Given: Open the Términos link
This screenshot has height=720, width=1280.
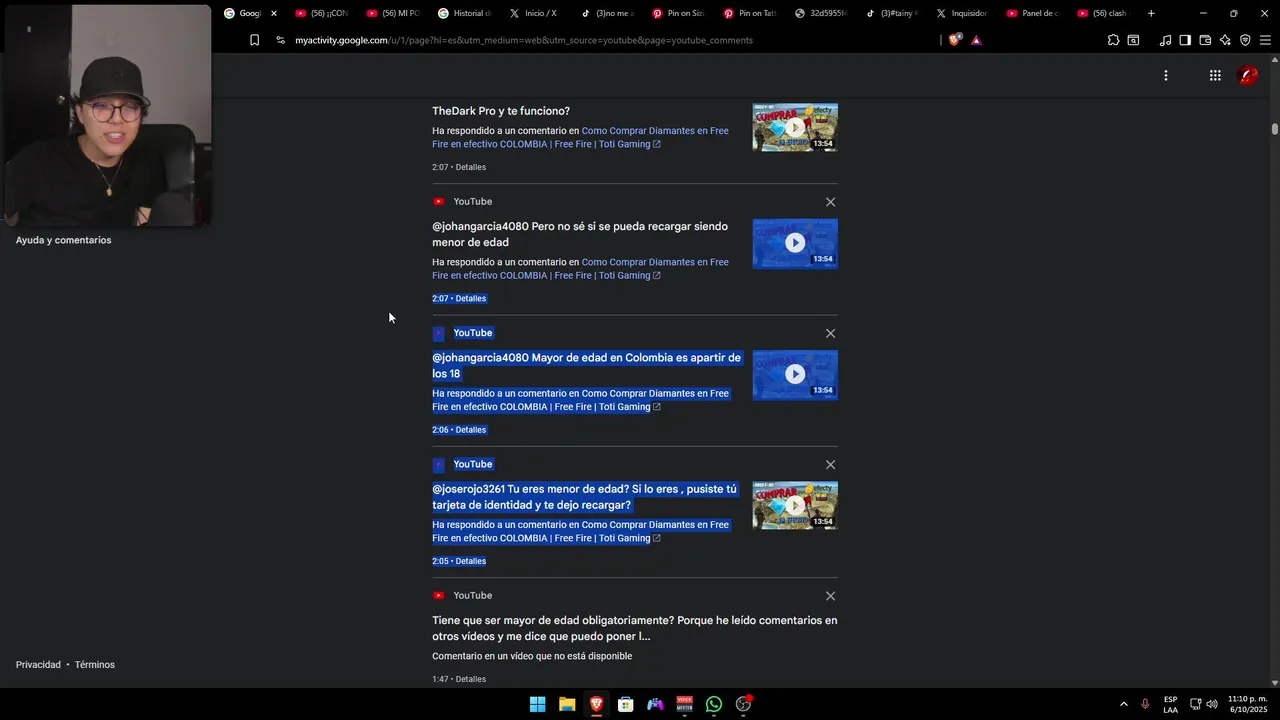Looking at the screenshot, I should coord(95,665).
